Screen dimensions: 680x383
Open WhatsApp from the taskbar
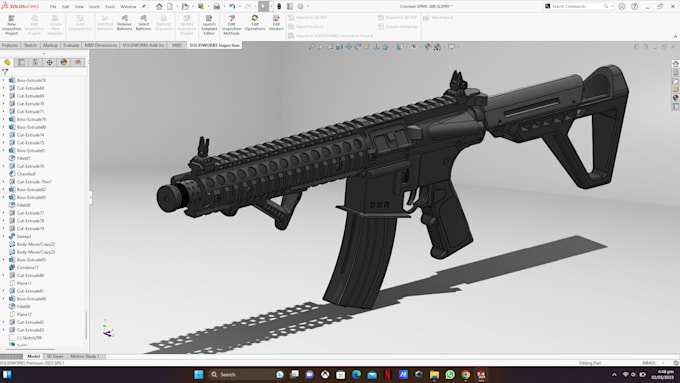[x=450, y=374]
